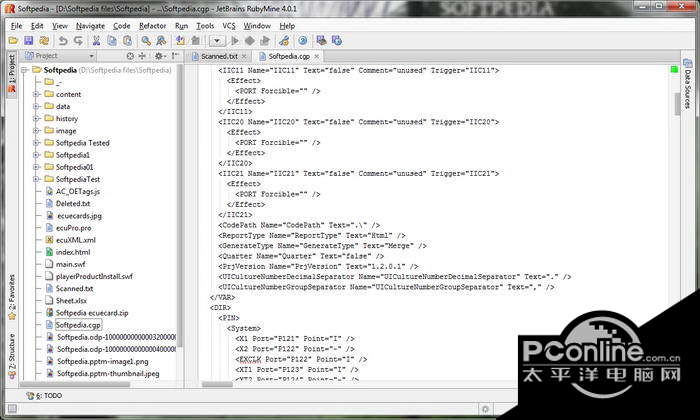Screen dimensions: 700x420
Task: Open the Edit menu
Action: tap(37, 26)
